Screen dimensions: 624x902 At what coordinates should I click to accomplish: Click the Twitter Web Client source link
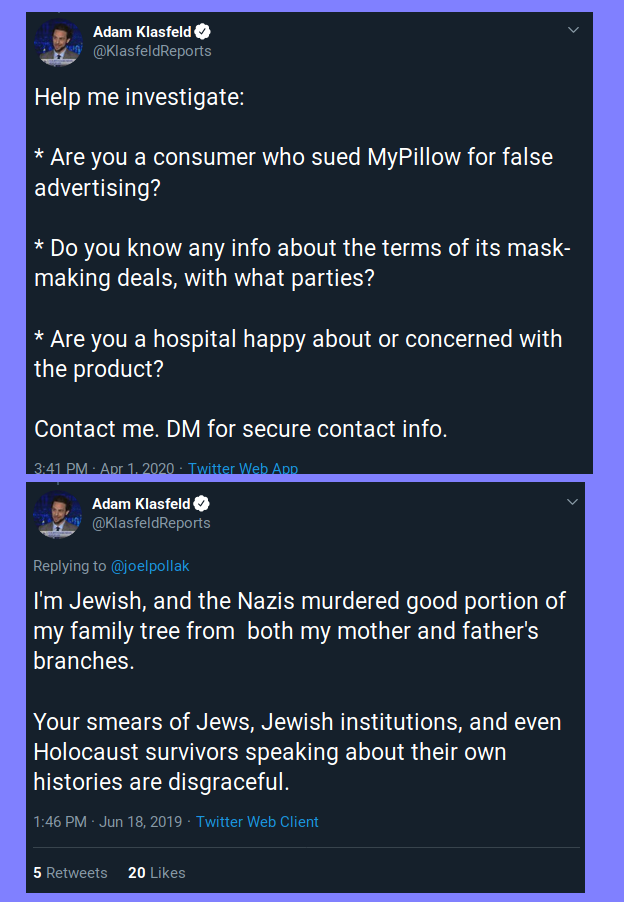point(257,822)
